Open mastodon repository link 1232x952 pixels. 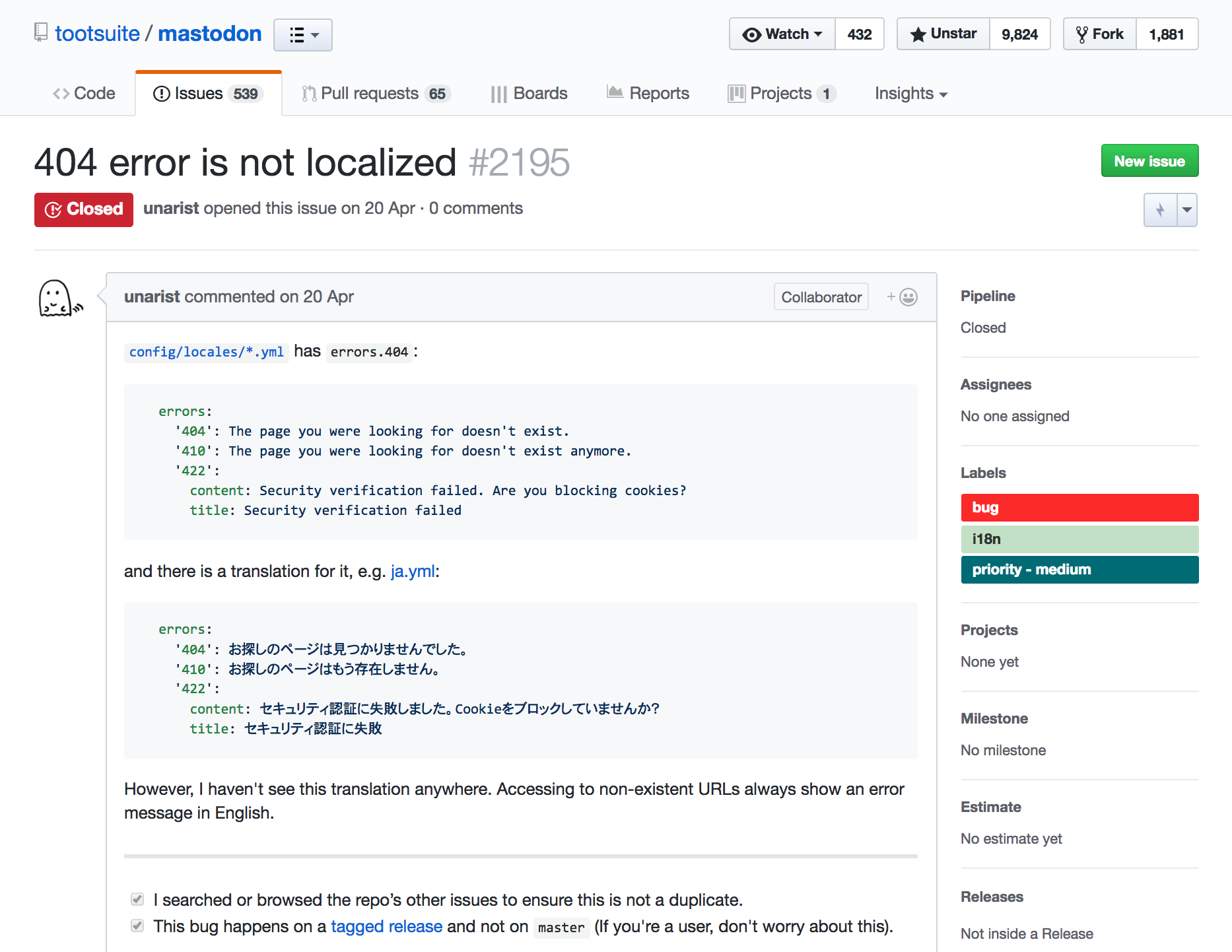pos(210,34)
